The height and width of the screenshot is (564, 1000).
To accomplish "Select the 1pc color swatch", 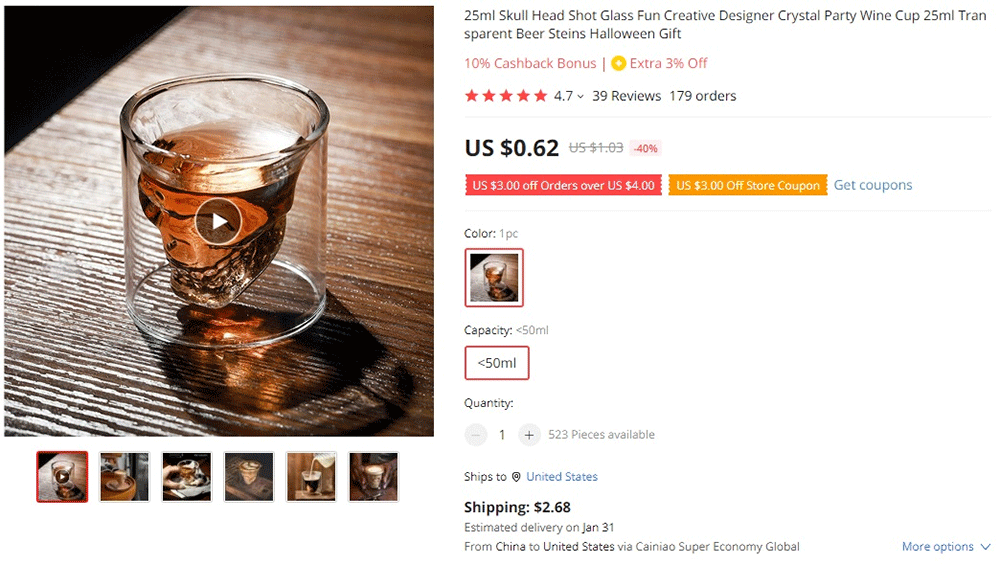I will tap(494, 277).
